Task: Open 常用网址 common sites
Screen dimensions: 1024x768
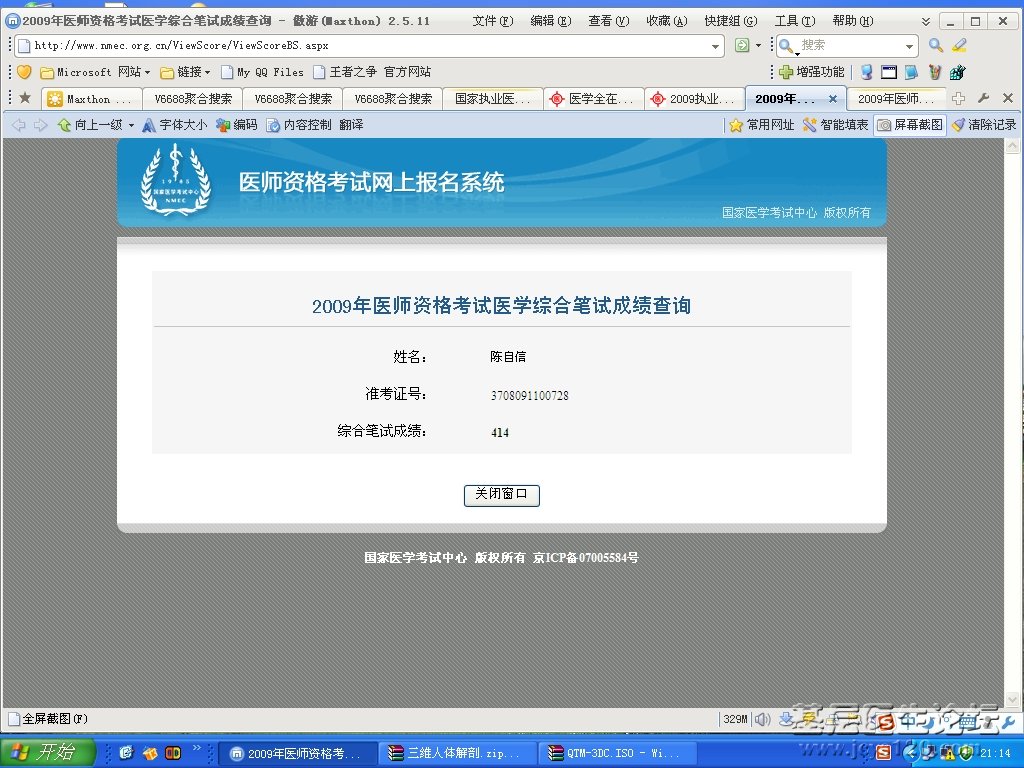Action: tap(761, 125)
